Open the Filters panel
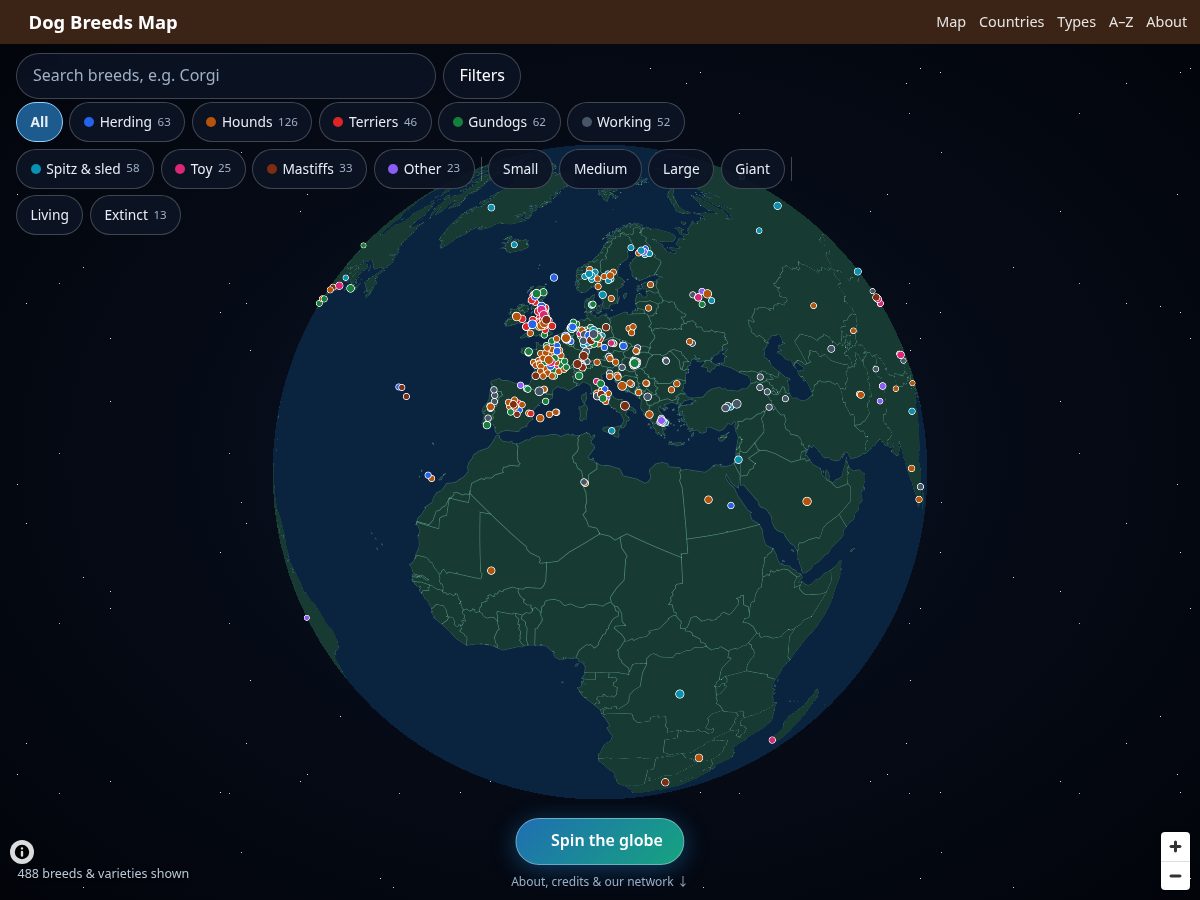 [x=482, y=76]
